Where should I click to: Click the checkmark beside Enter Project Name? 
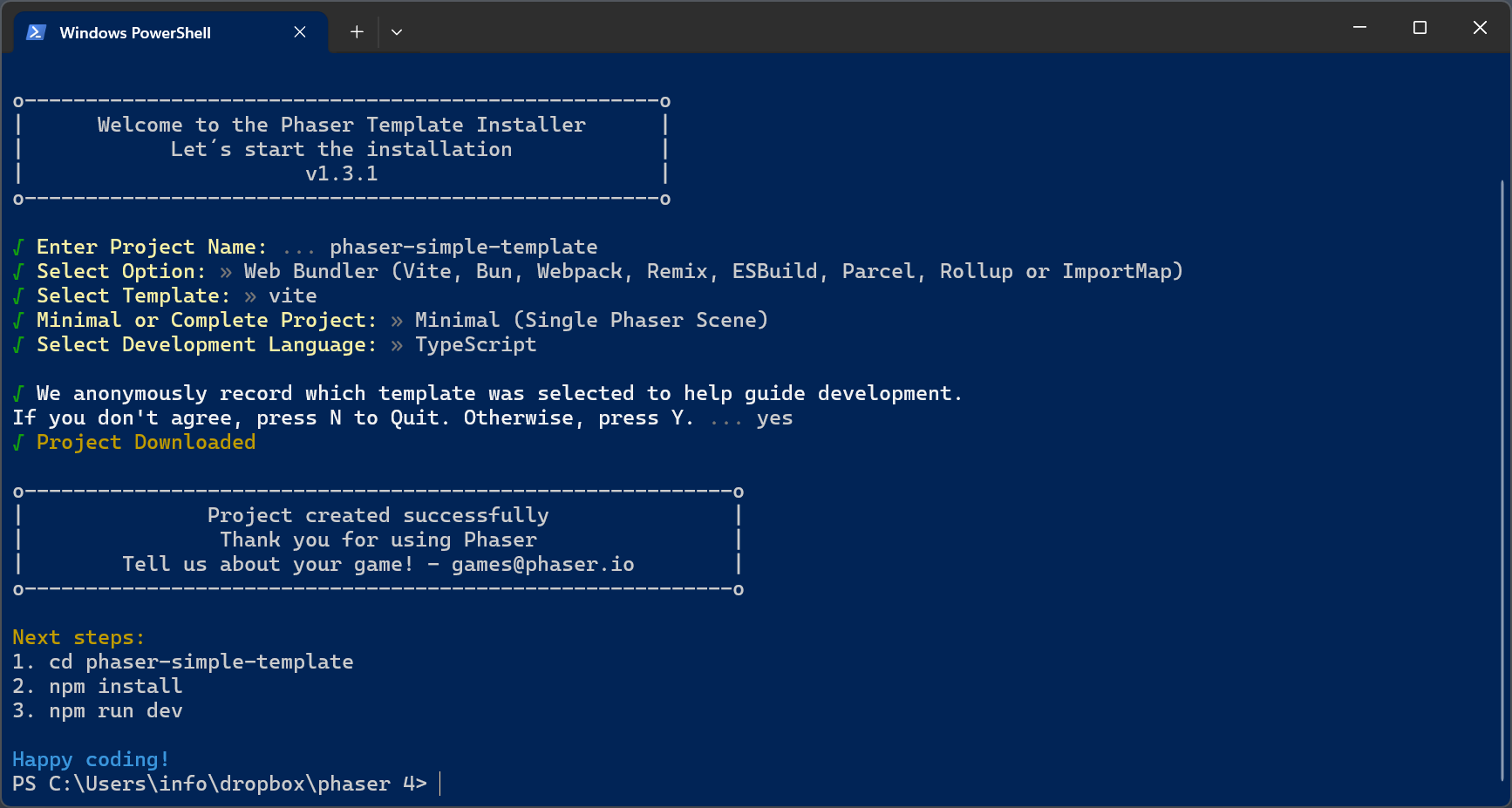[x=18, y=248]
